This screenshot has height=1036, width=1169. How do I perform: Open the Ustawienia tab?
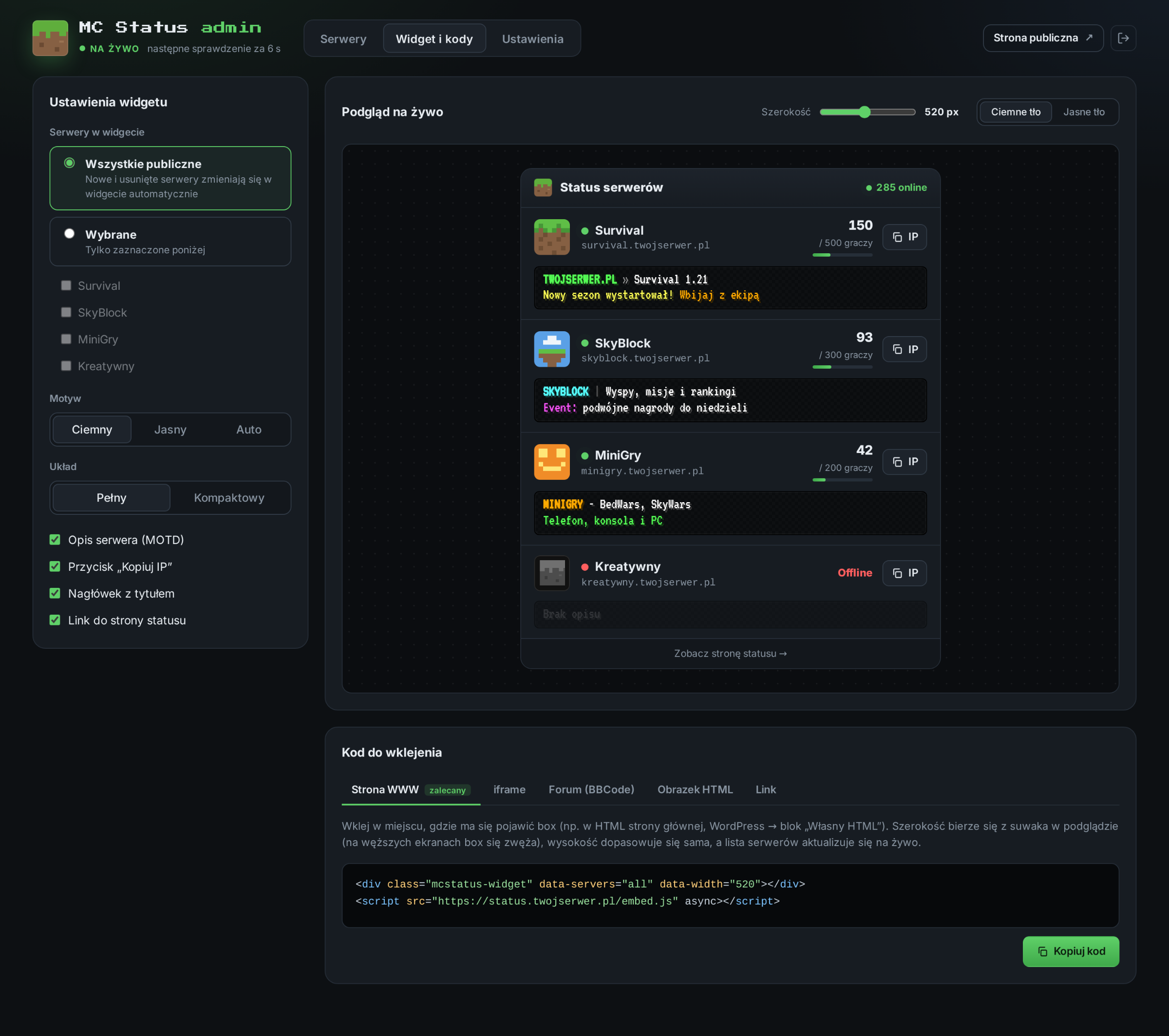(532, 39)
